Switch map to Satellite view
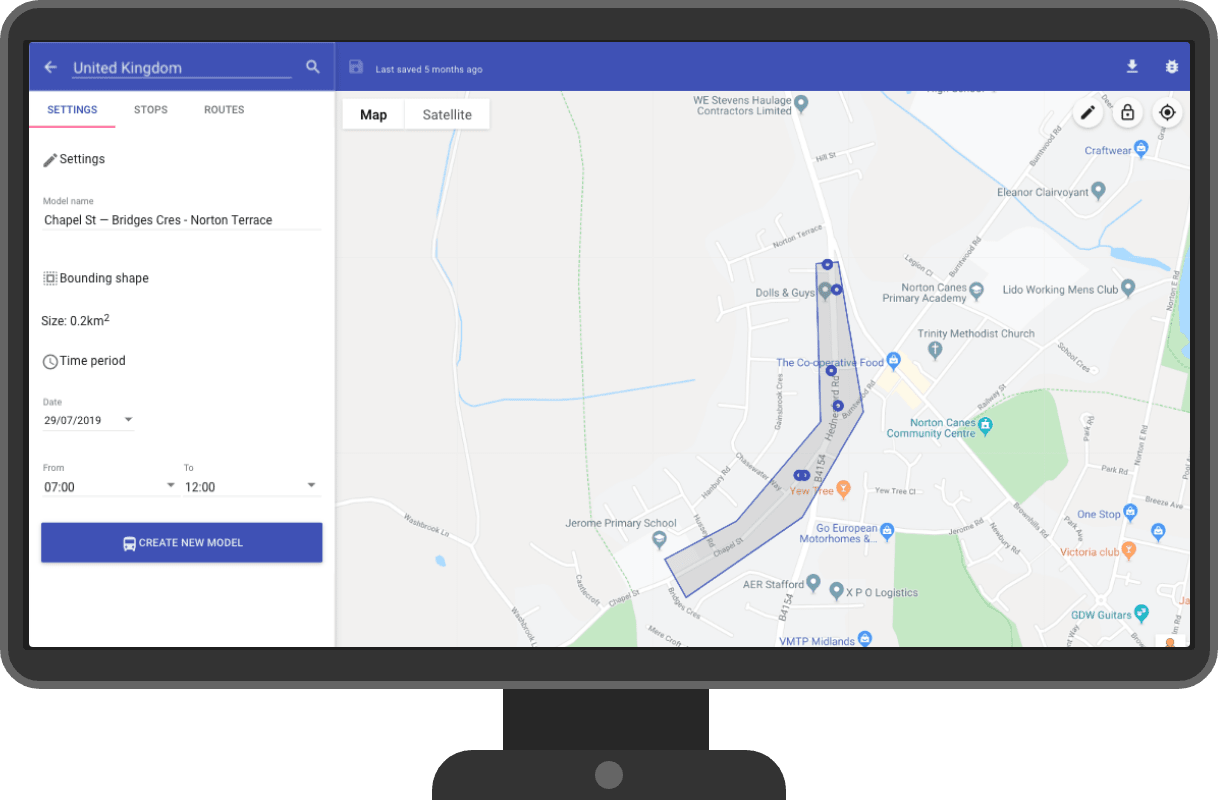Screen dimensions: 1218x800 tap(447, 115)
